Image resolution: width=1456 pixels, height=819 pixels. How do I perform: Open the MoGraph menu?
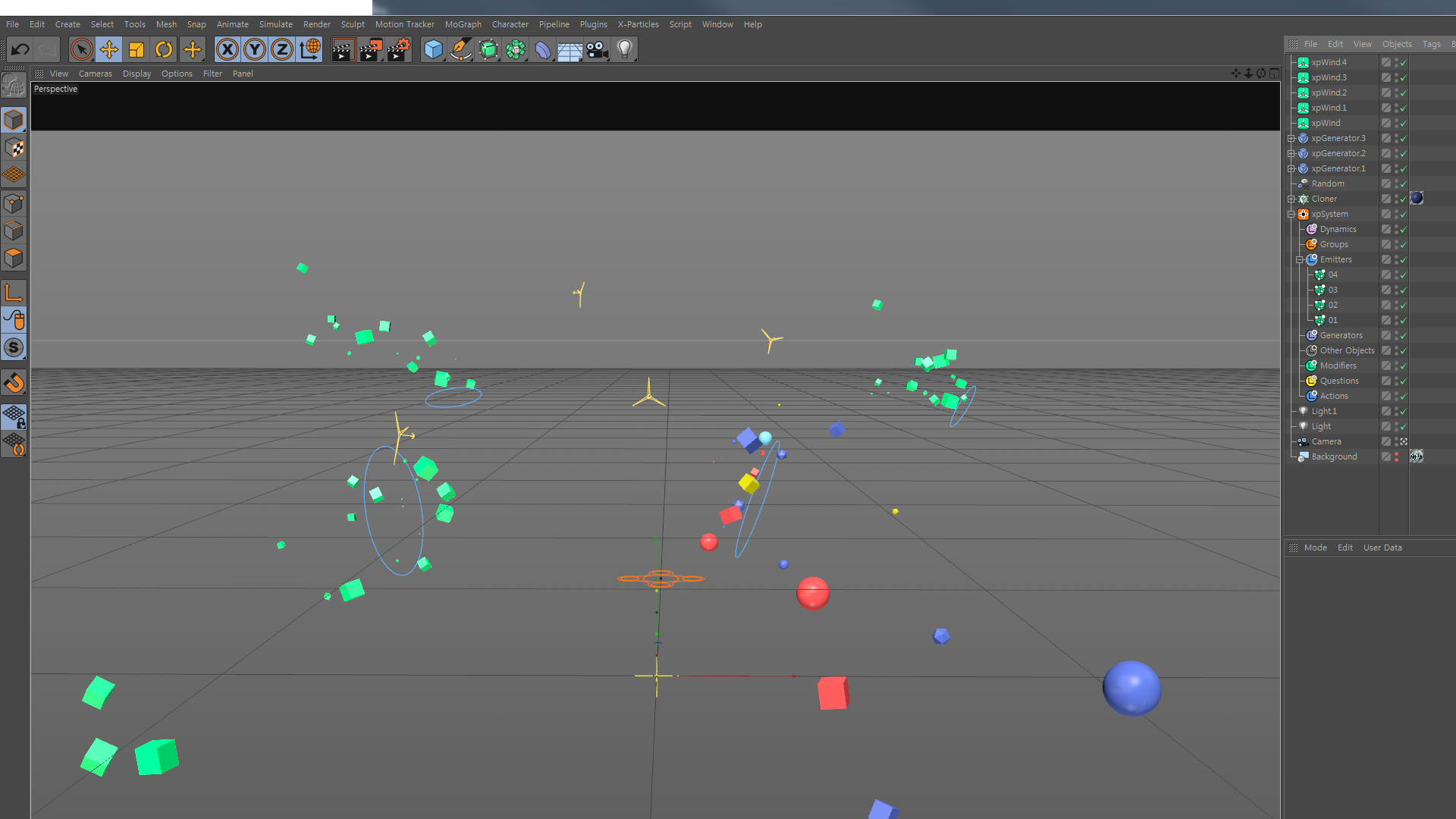463,24
